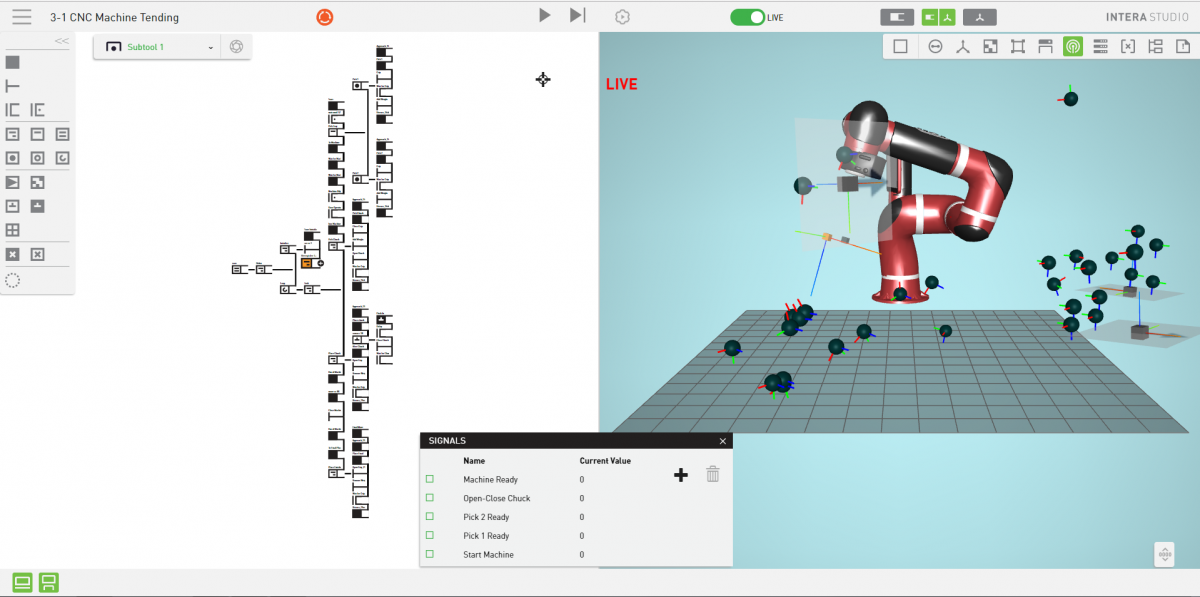
Task: Click the Name column header in SIGNALS
Action: pyautogui.click(x=474, y=461)
